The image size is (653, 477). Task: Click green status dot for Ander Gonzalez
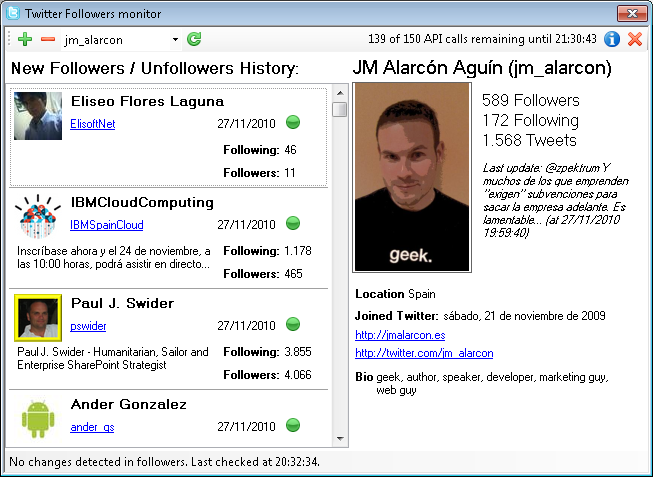(293, 425)
